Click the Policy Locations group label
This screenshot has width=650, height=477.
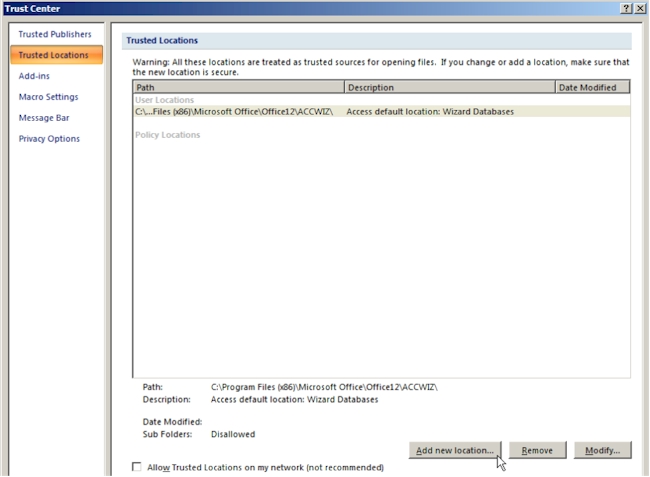[x=167, y=135]
